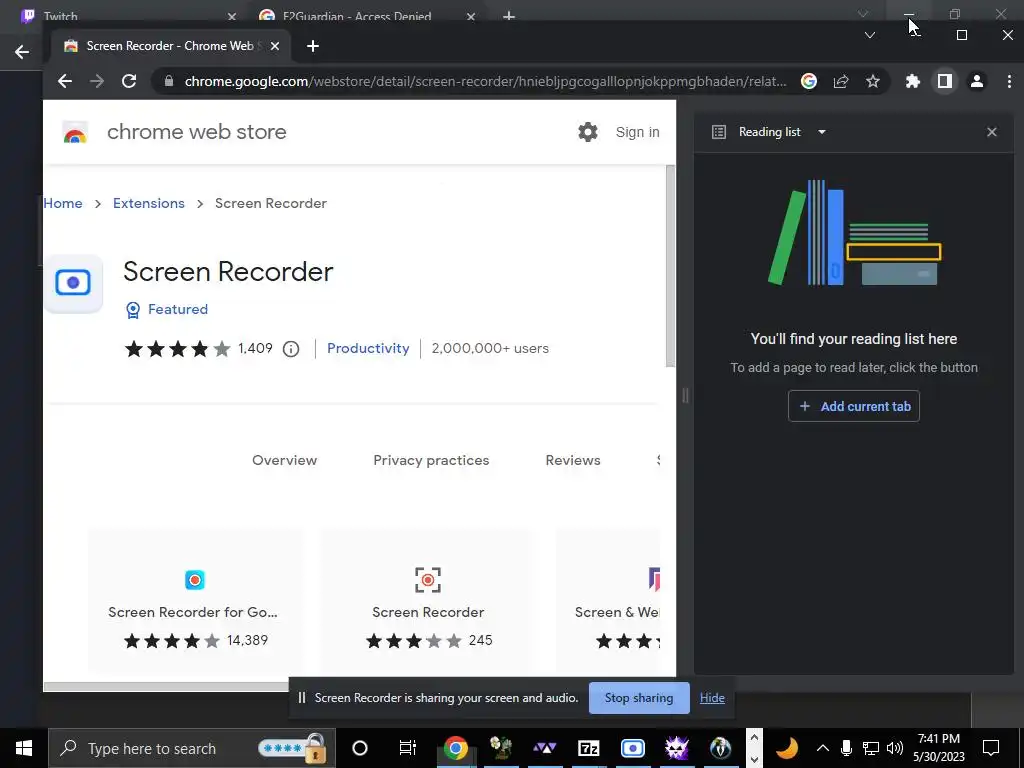The image size is (1024, 768).
Task: Go back using the browser back arrow
Action: tap(65, 81)
